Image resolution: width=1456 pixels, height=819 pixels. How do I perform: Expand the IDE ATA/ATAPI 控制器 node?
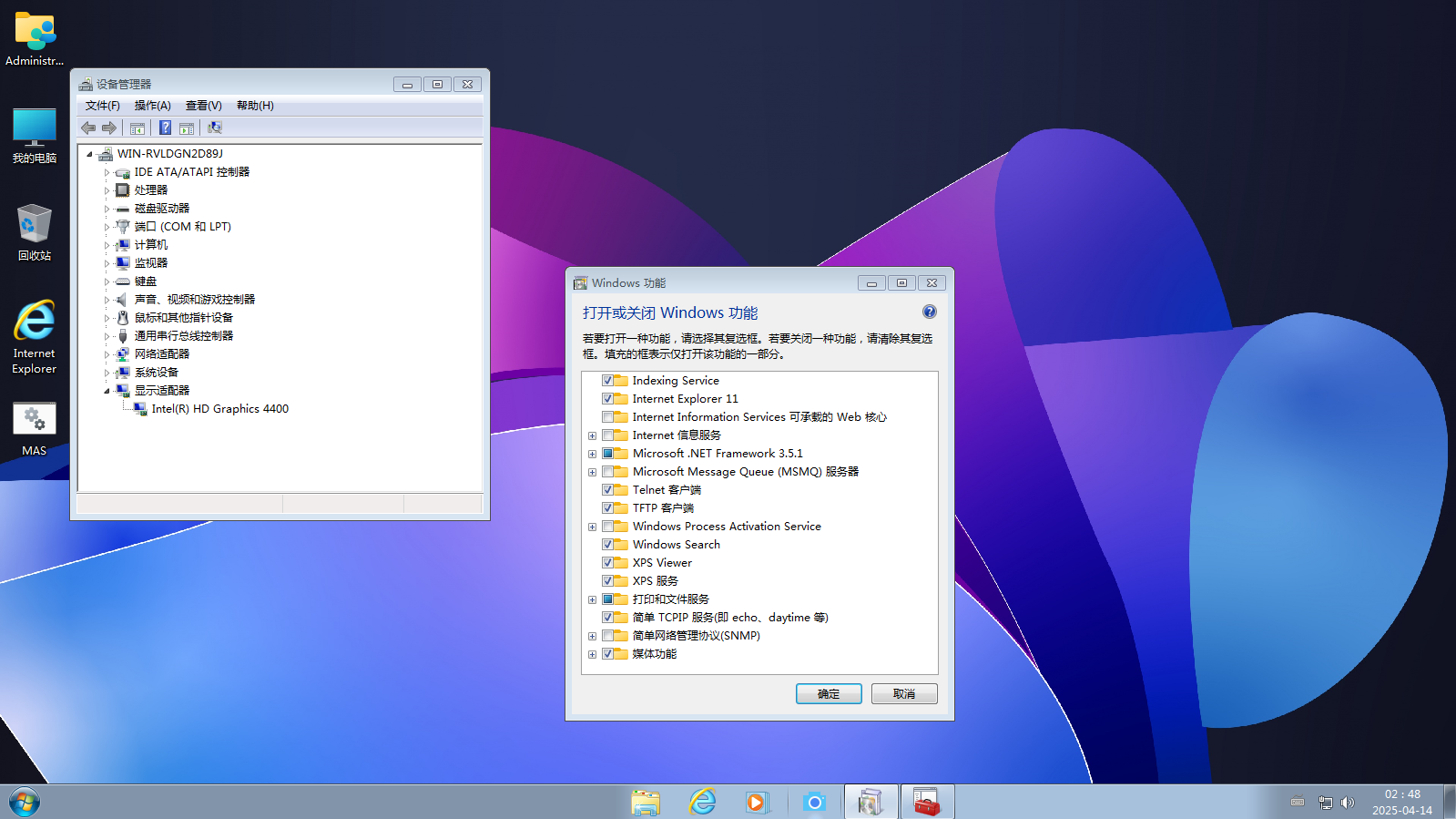(x=107, y=172)
